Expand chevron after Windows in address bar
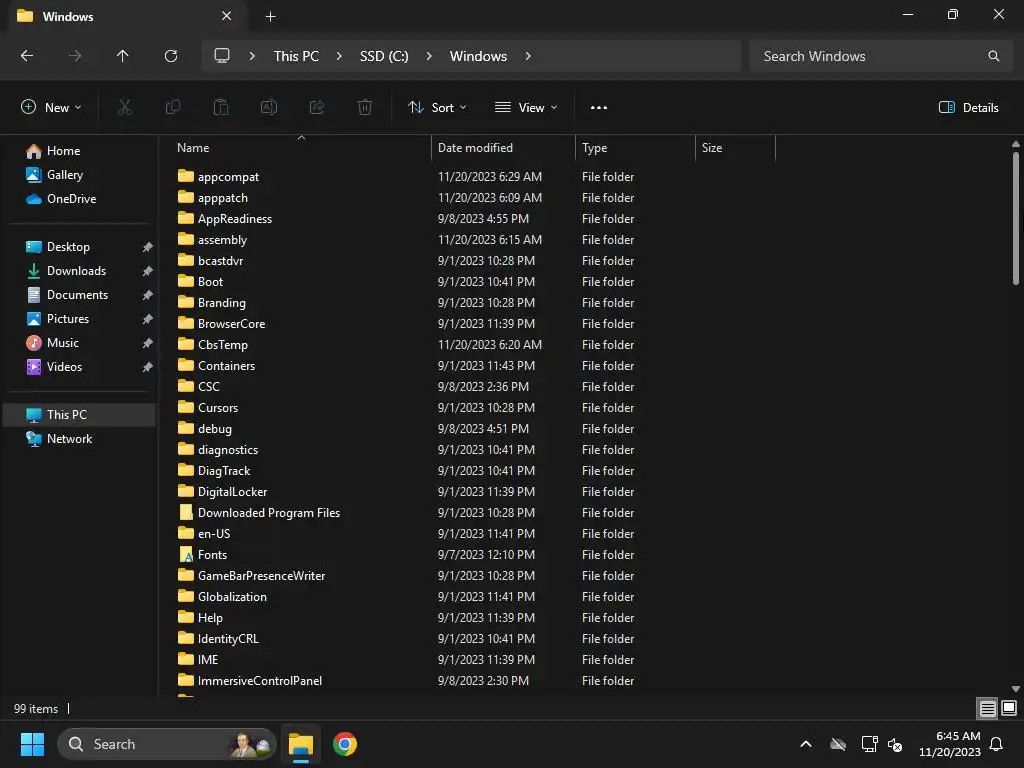 click(x=528, y=56)
